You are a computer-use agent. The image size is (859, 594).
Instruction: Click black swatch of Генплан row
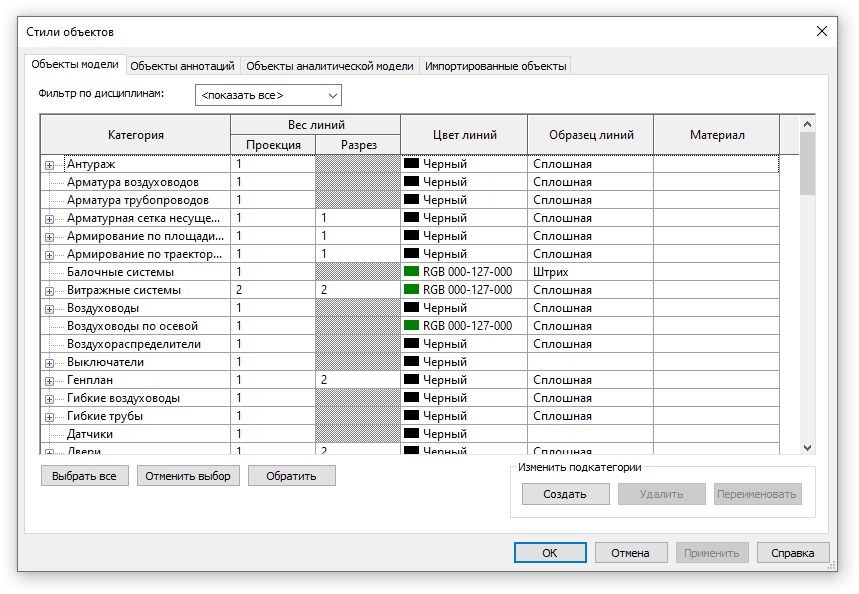tap(411, 379)
